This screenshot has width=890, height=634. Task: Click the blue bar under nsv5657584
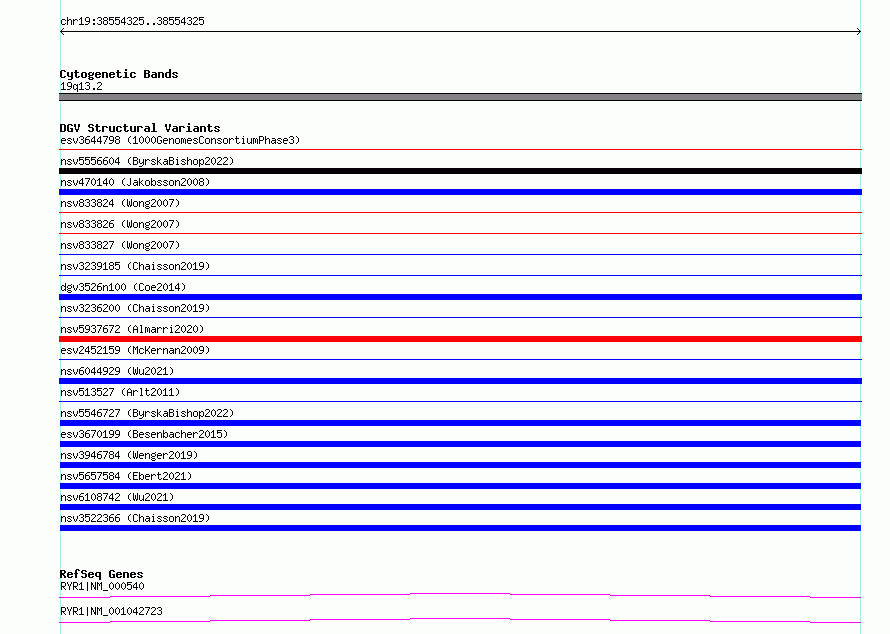pos(460,486)
